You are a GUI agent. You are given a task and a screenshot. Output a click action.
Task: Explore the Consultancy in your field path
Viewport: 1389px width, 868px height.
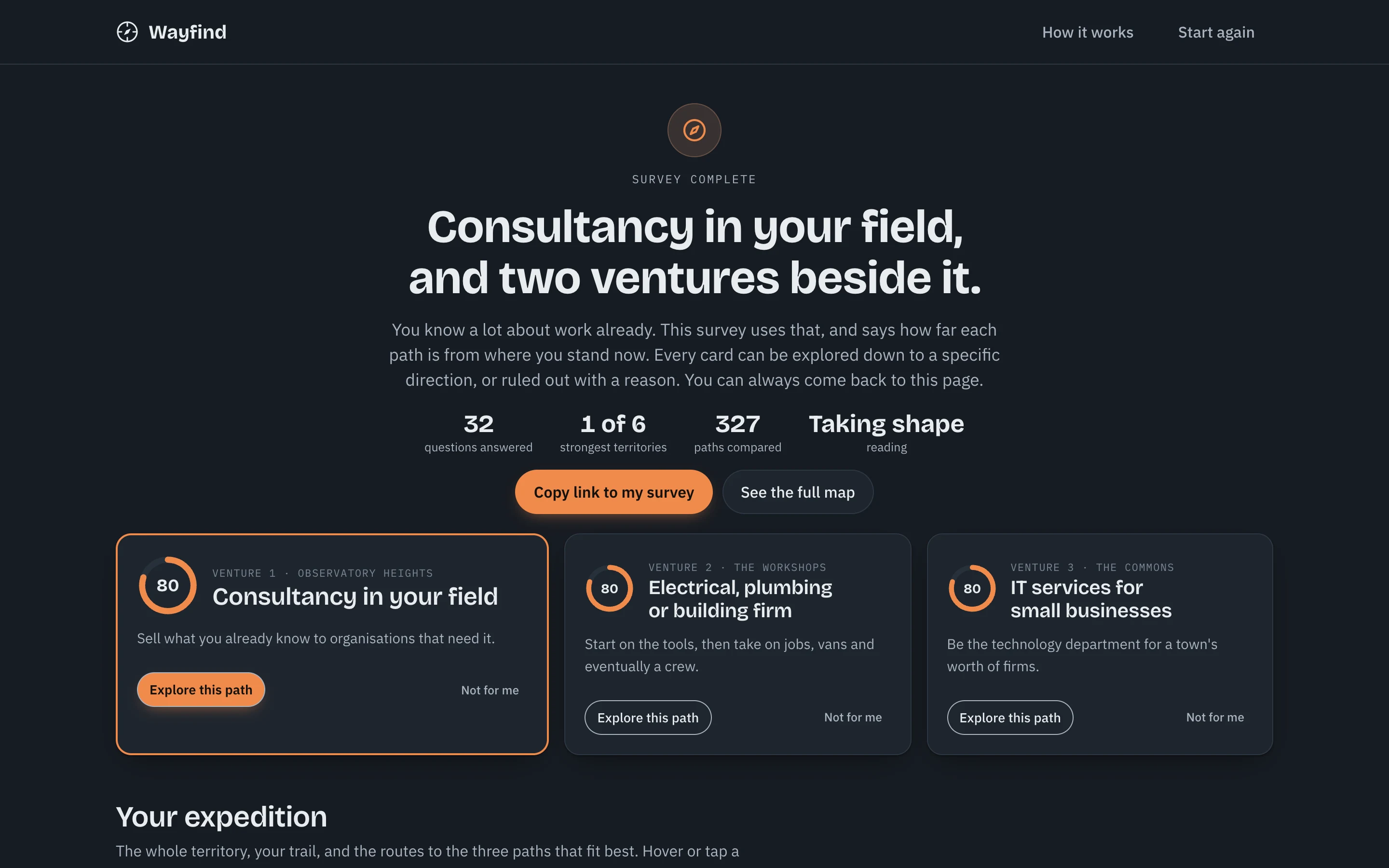[201, 690]
